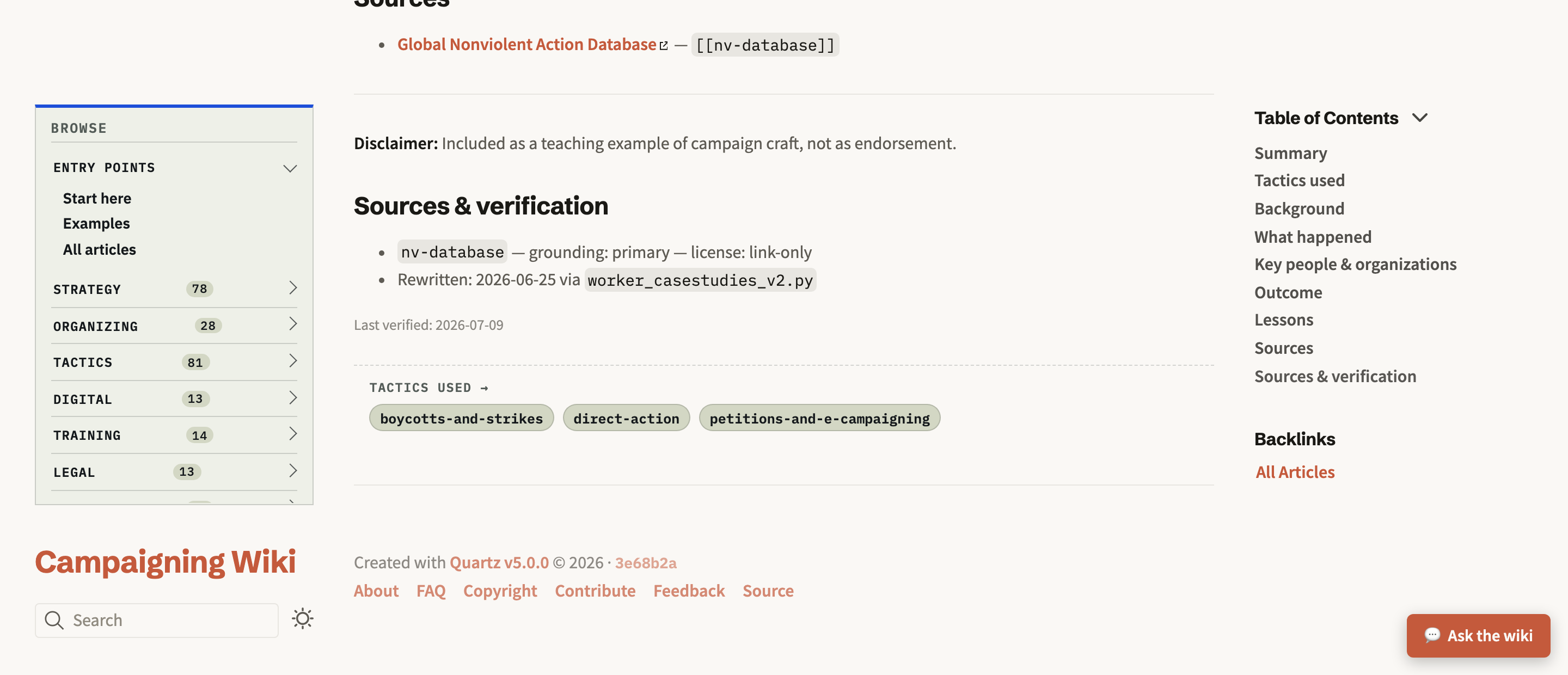
Task: Select the STRATEGY category label
Action: (87, 289)
